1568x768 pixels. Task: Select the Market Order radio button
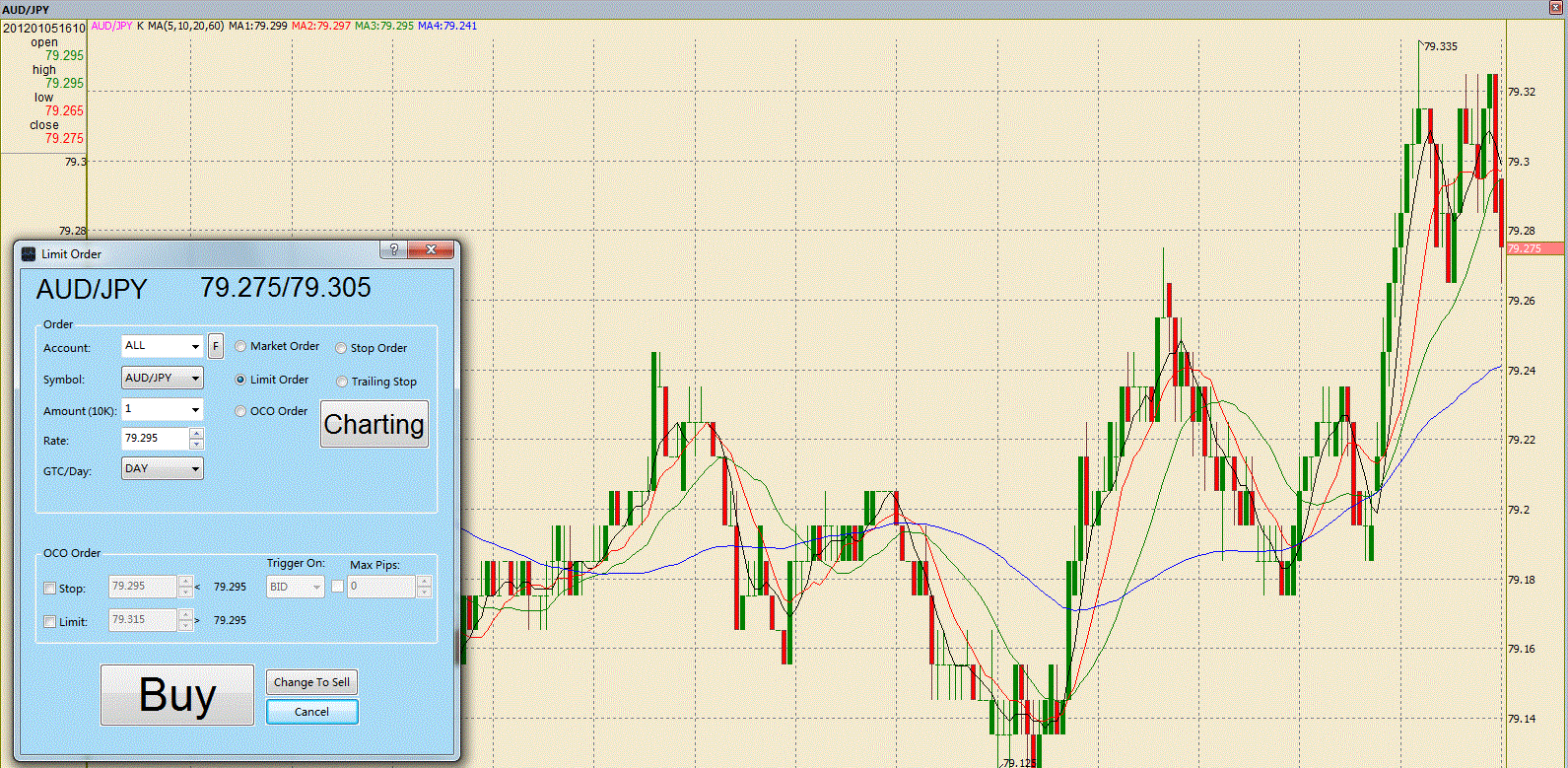tap(240, 347)
